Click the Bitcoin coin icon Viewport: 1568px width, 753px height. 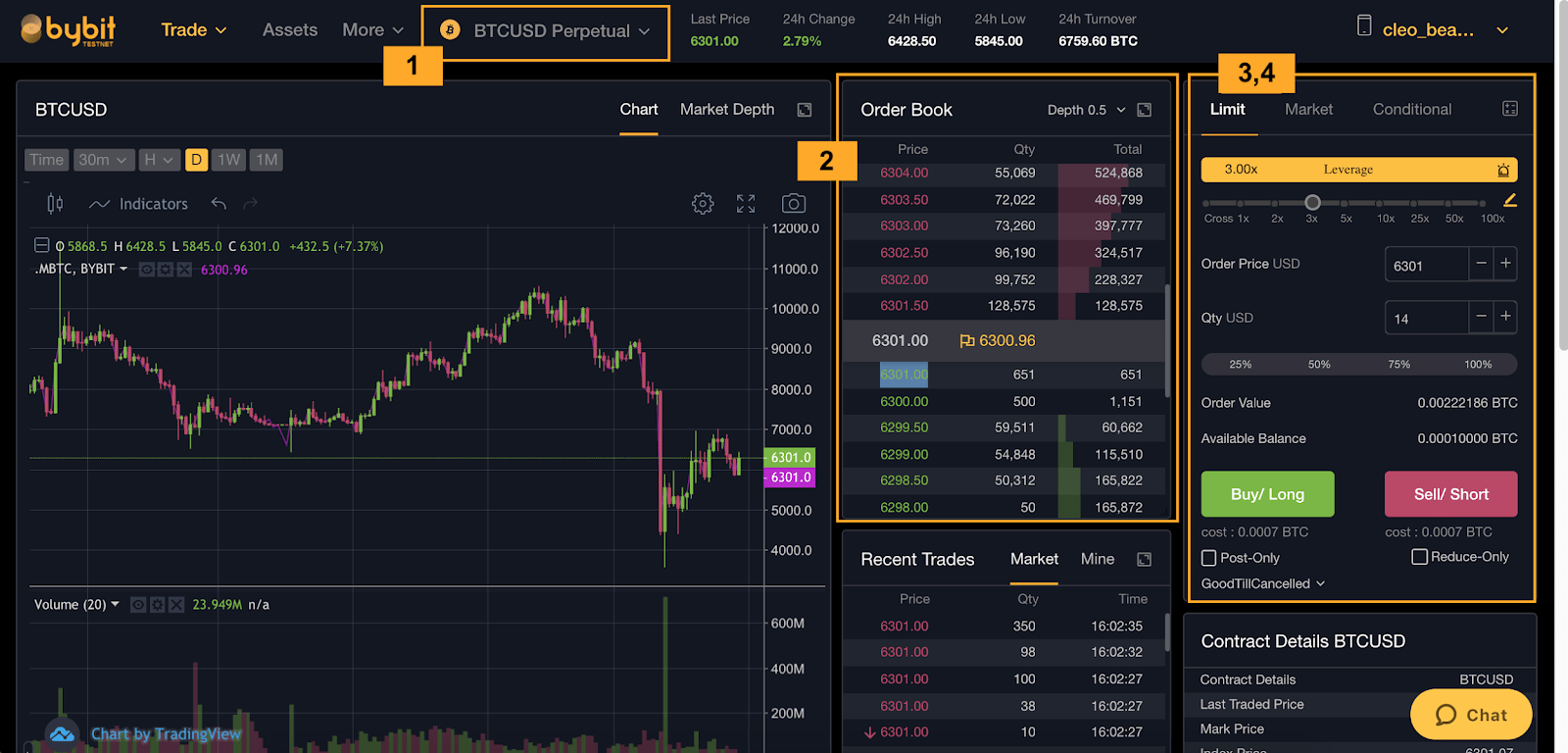click(x=450, y=30)
